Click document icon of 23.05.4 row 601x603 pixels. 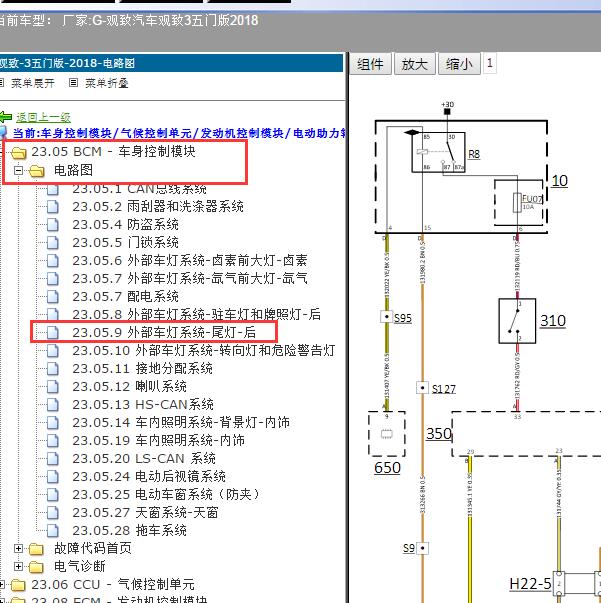tap(53, 225)
